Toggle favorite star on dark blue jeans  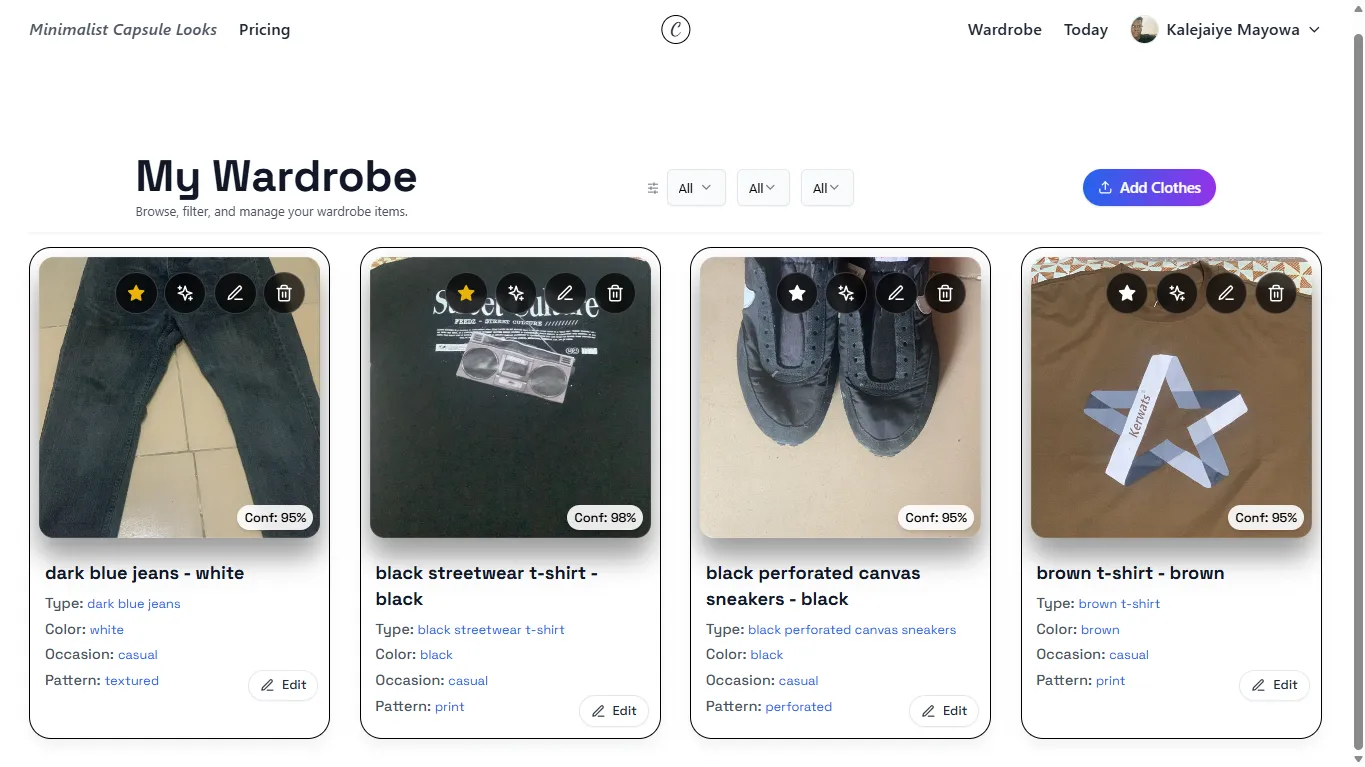136,293
